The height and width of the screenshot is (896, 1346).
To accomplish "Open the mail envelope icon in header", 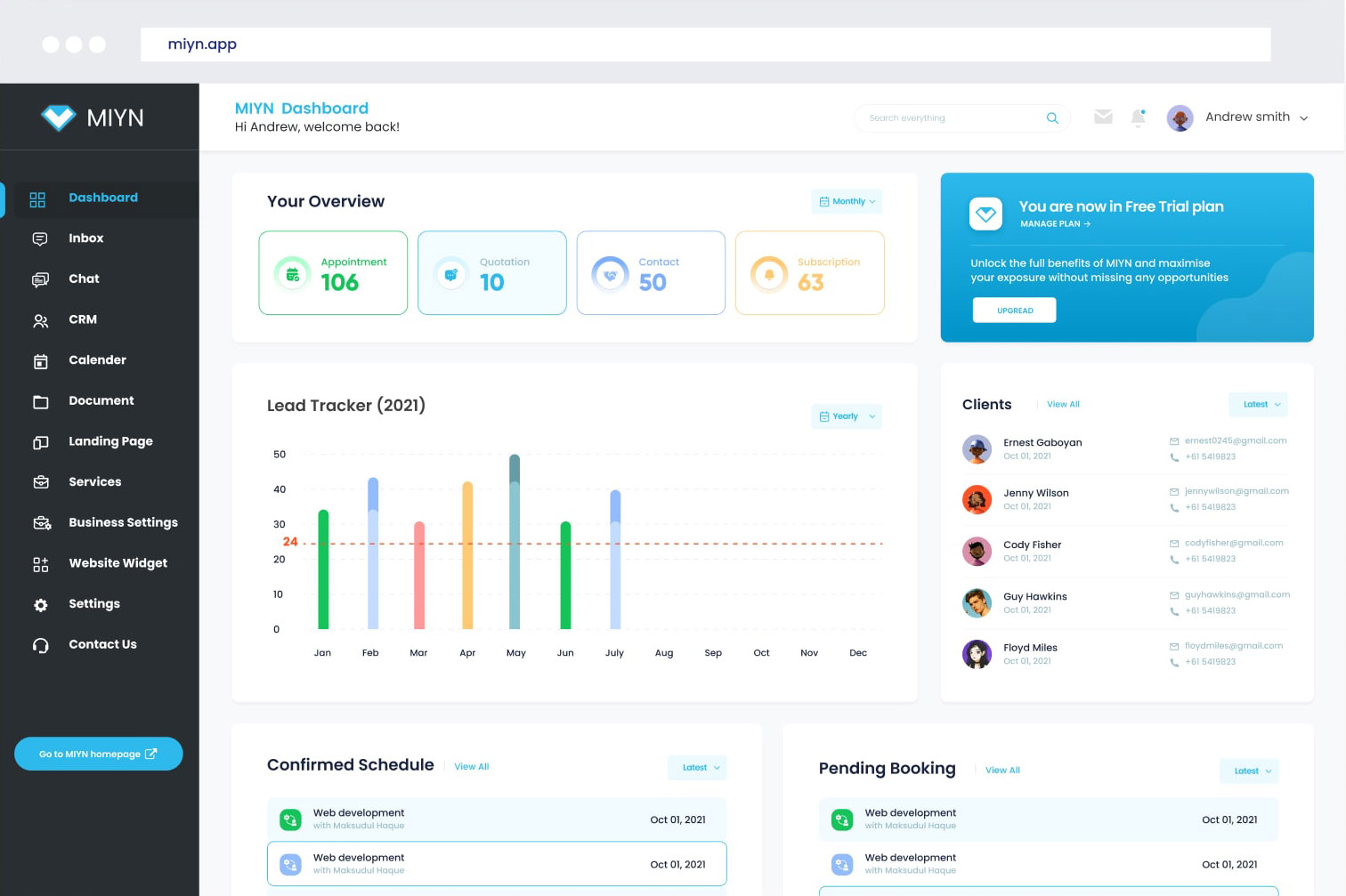I will 1103,117.
